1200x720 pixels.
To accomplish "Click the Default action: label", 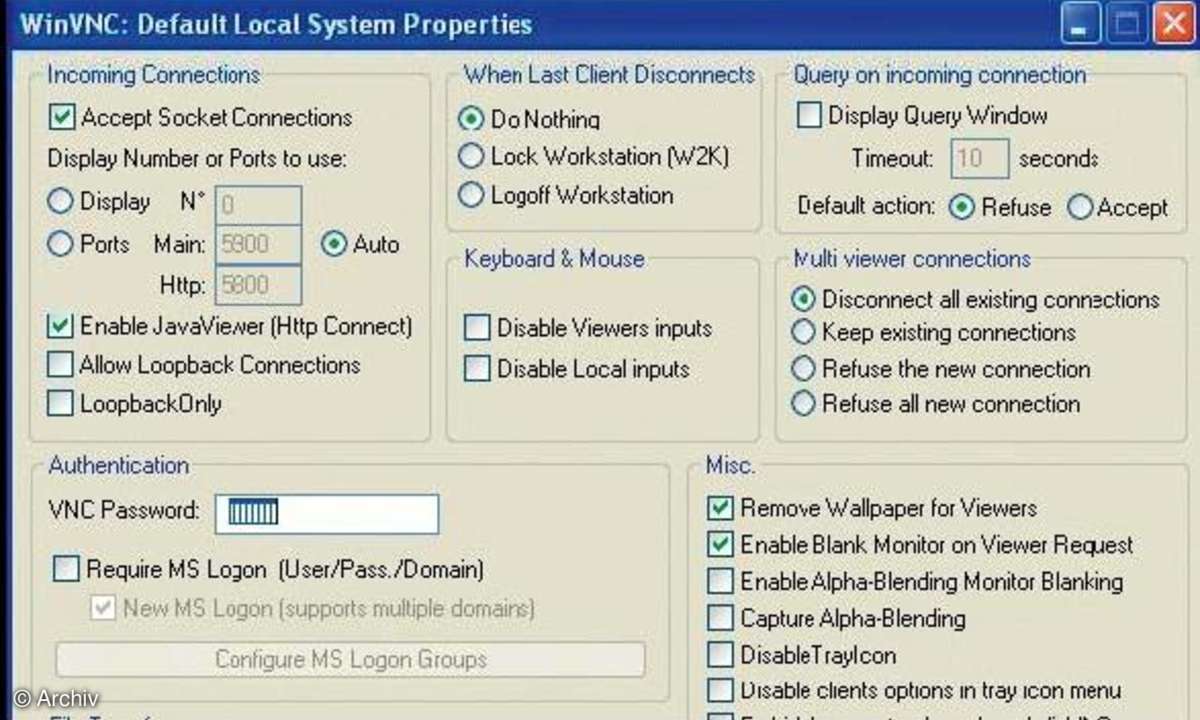I will (867, 207).
